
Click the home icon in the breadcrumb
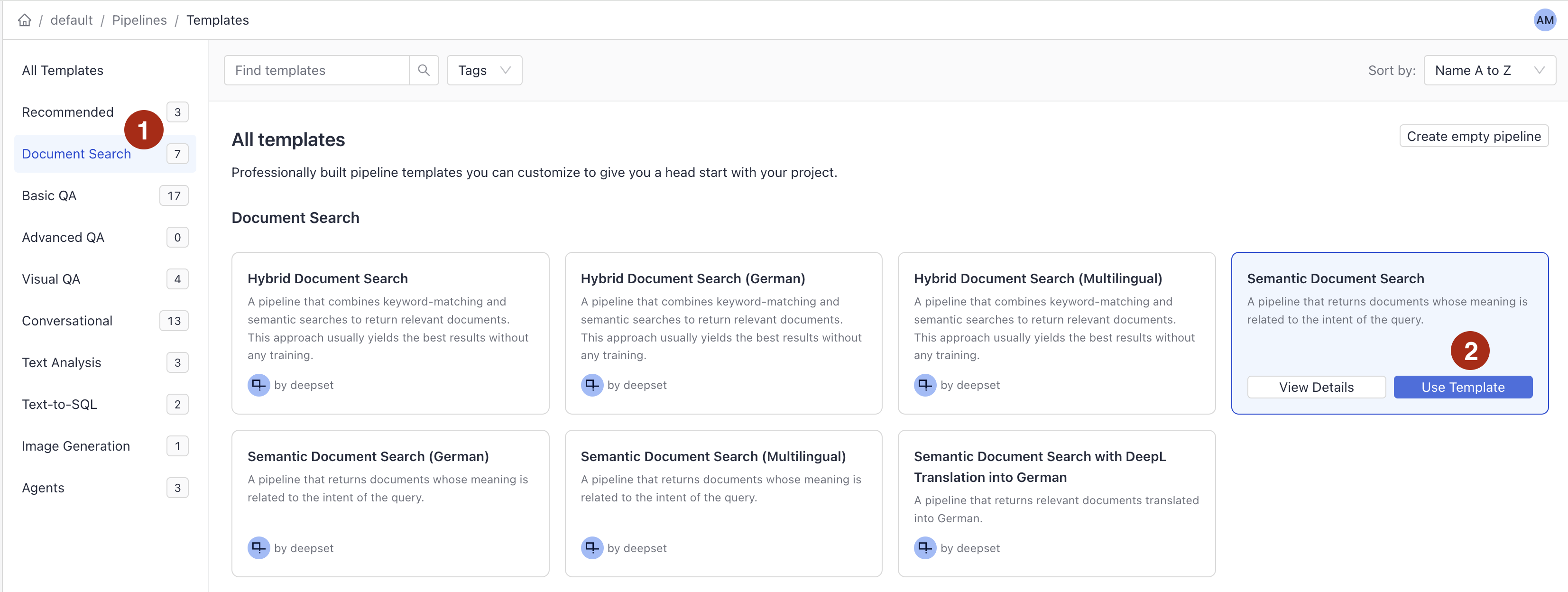coord(24,19)
